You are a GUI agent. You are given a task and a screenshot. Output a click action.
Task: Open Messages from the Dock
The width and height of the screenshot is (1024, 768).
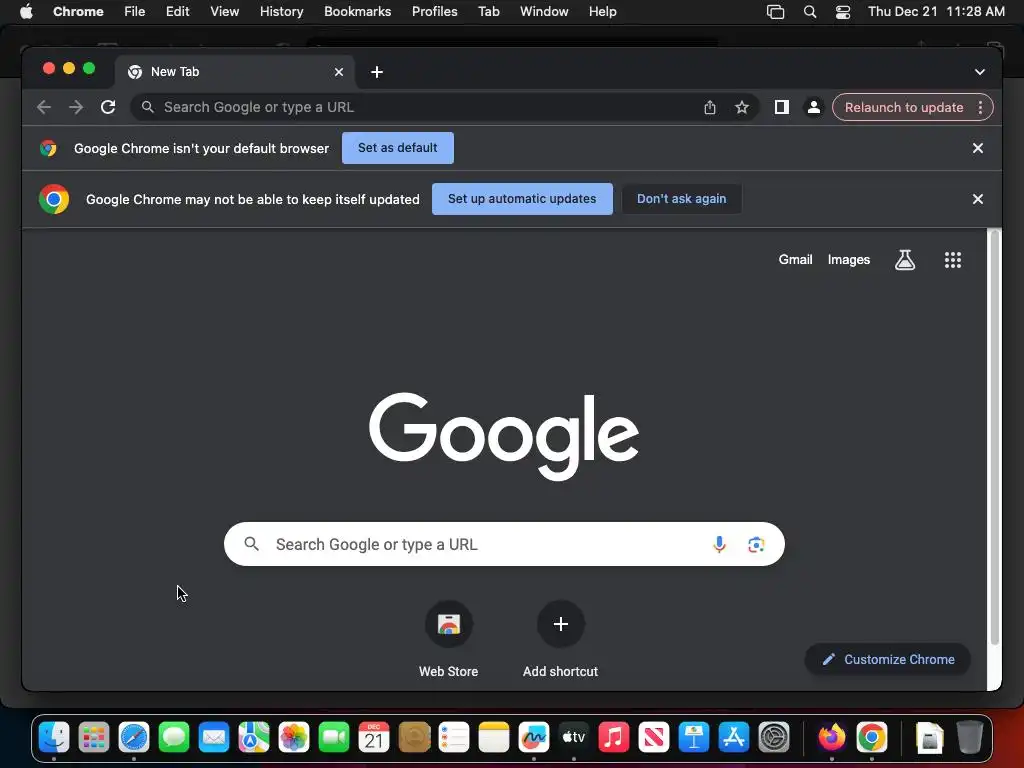point(174,738)
